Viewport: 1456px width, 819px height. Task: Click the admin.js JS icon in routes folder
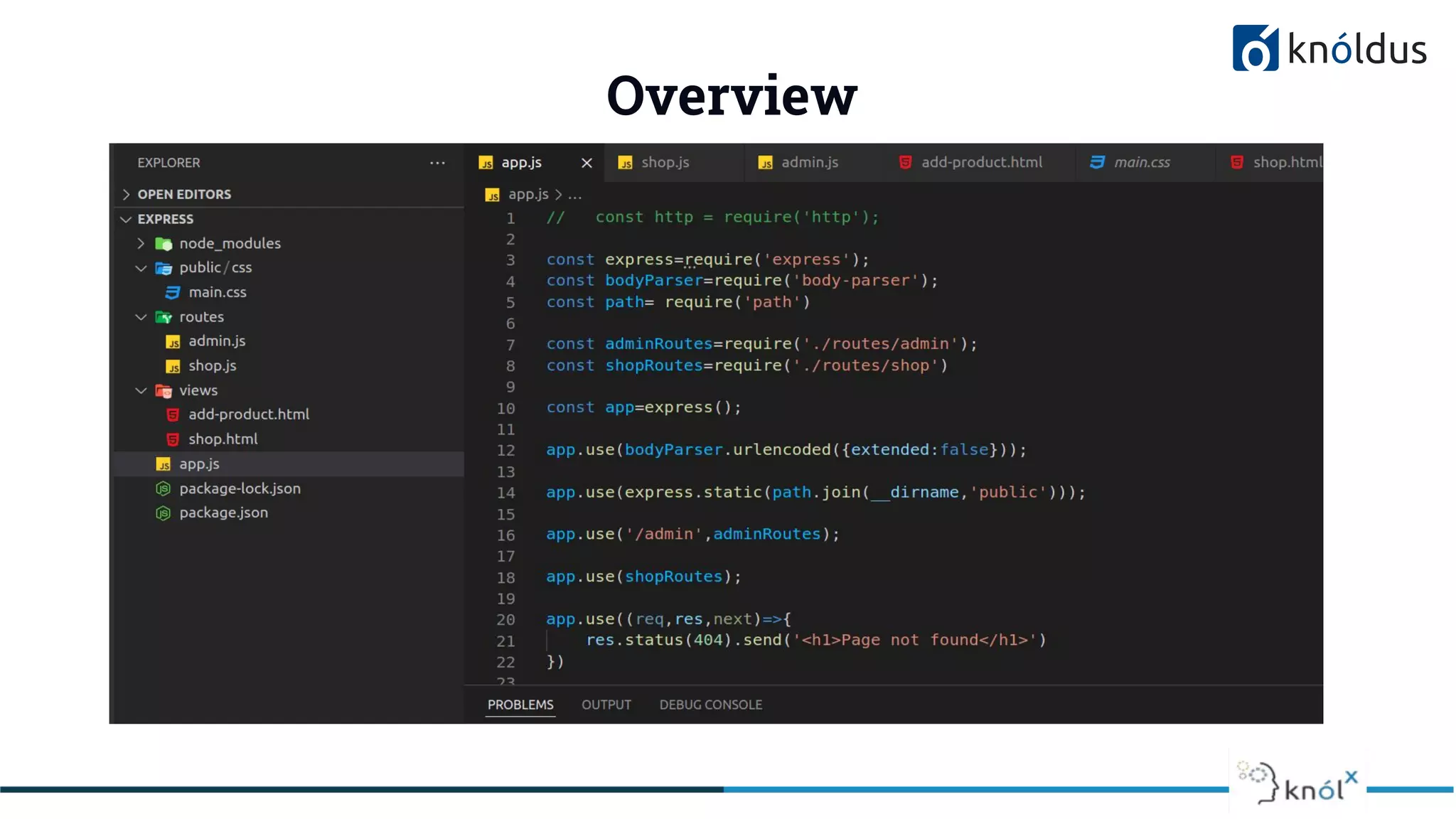click(173, 342)
